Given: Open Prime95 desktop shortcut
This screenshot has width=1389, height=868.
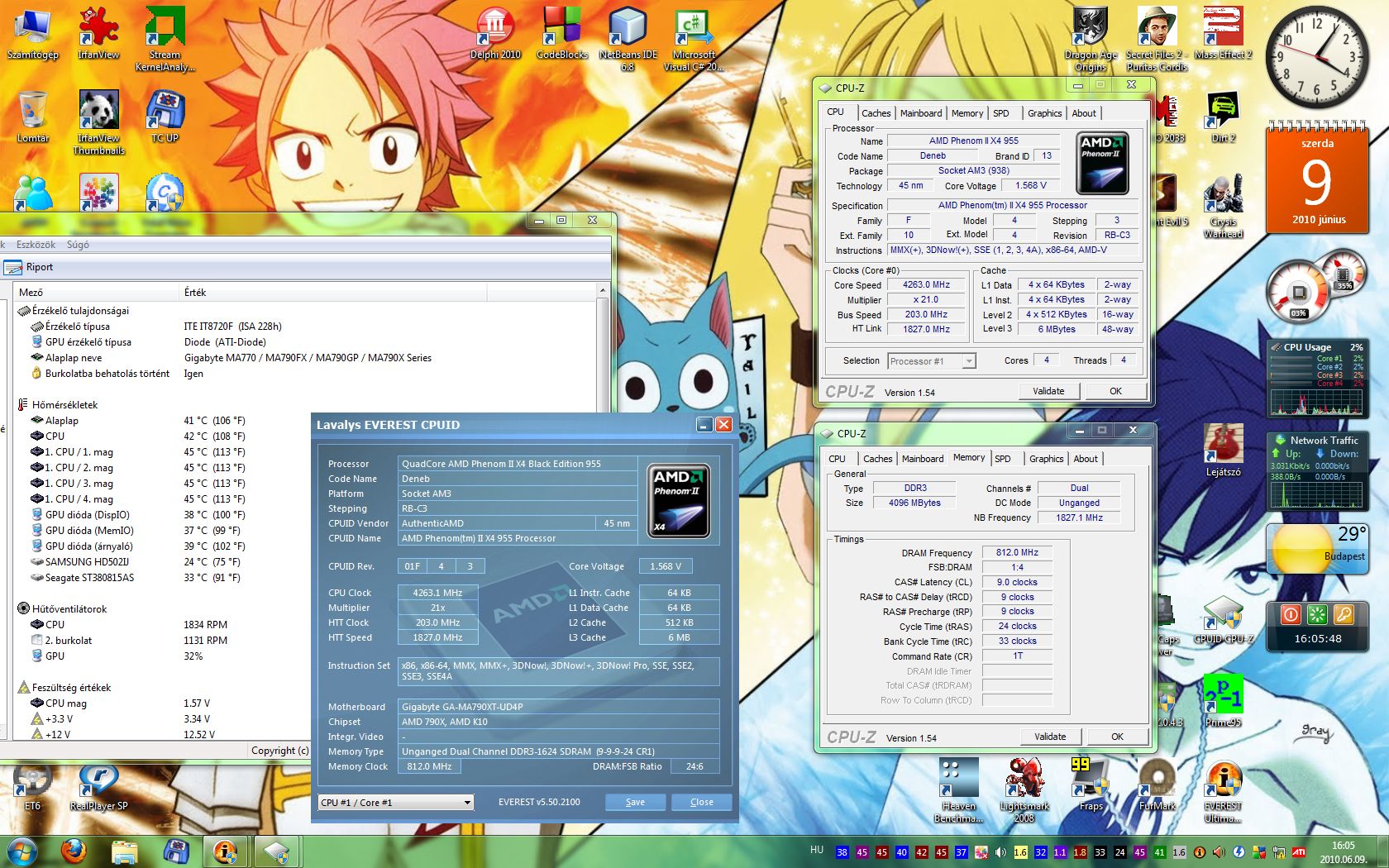Looking at the screenshot, I should 1223,701.
